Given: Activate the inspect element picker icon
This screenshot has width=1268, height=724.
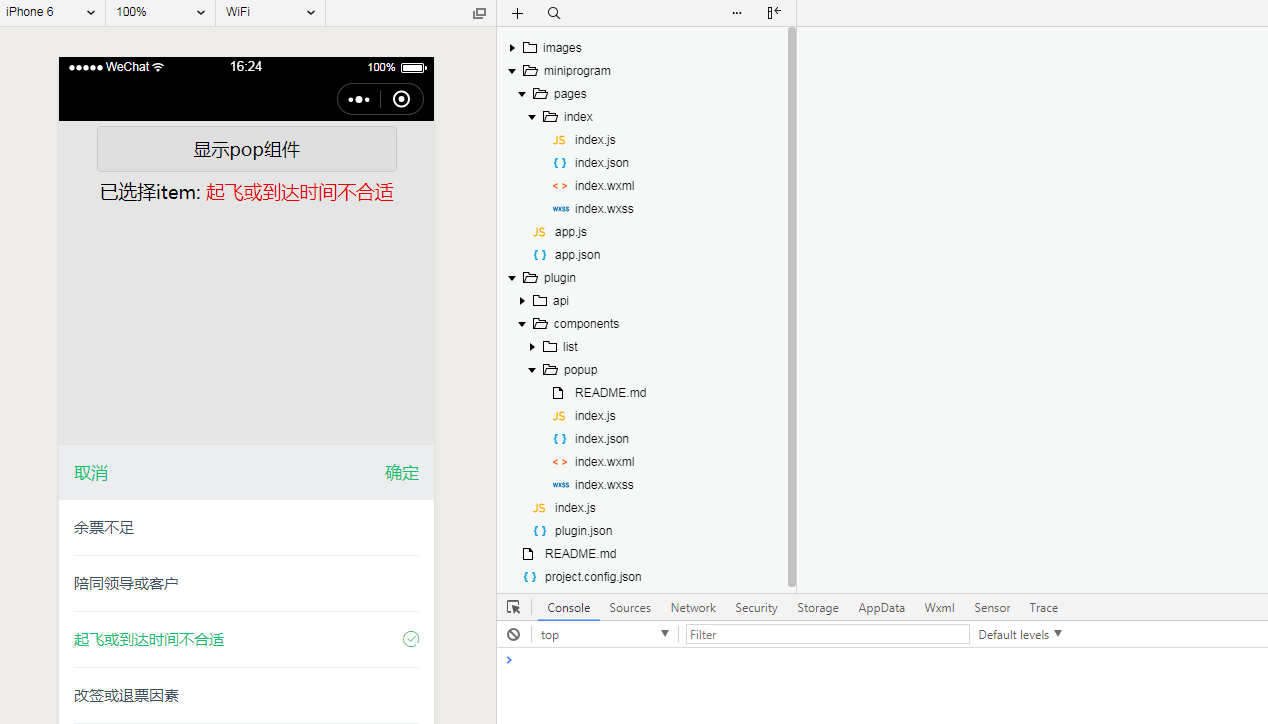Looking at the screenshot, I should tap(513, 607).
